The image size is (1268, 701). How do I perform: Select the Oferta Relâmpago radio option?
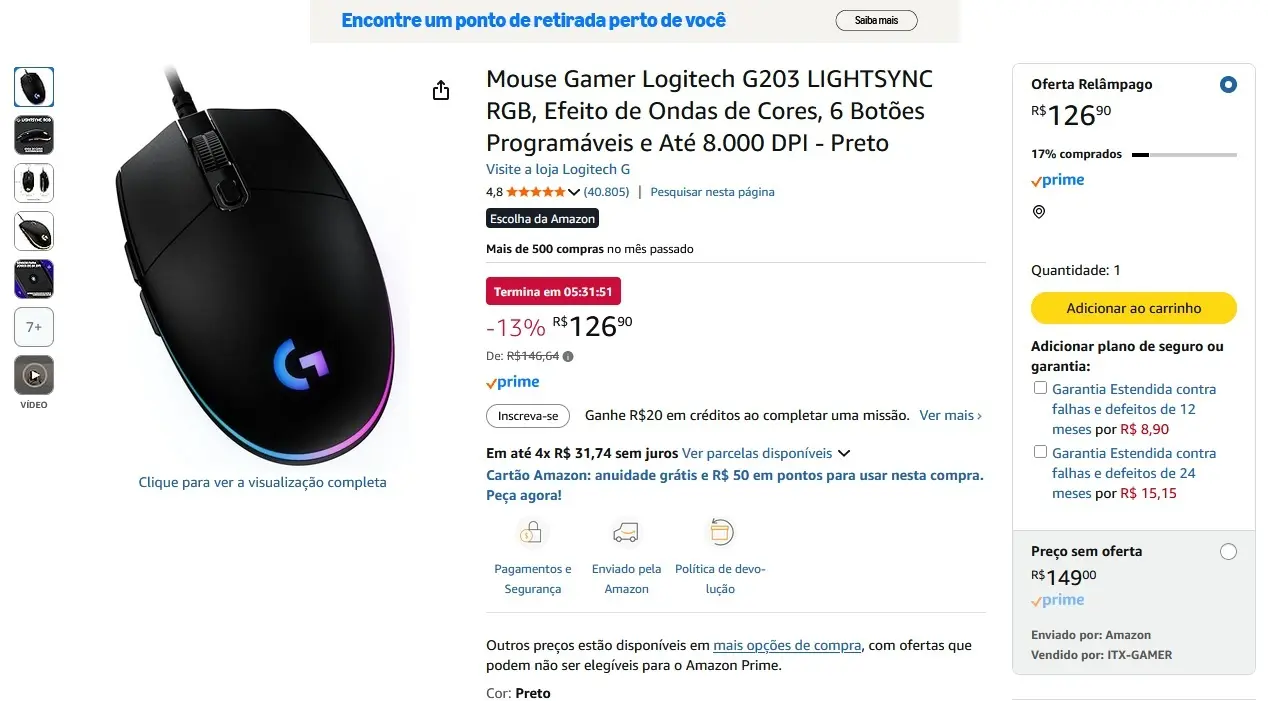[x=1228, y=85]
